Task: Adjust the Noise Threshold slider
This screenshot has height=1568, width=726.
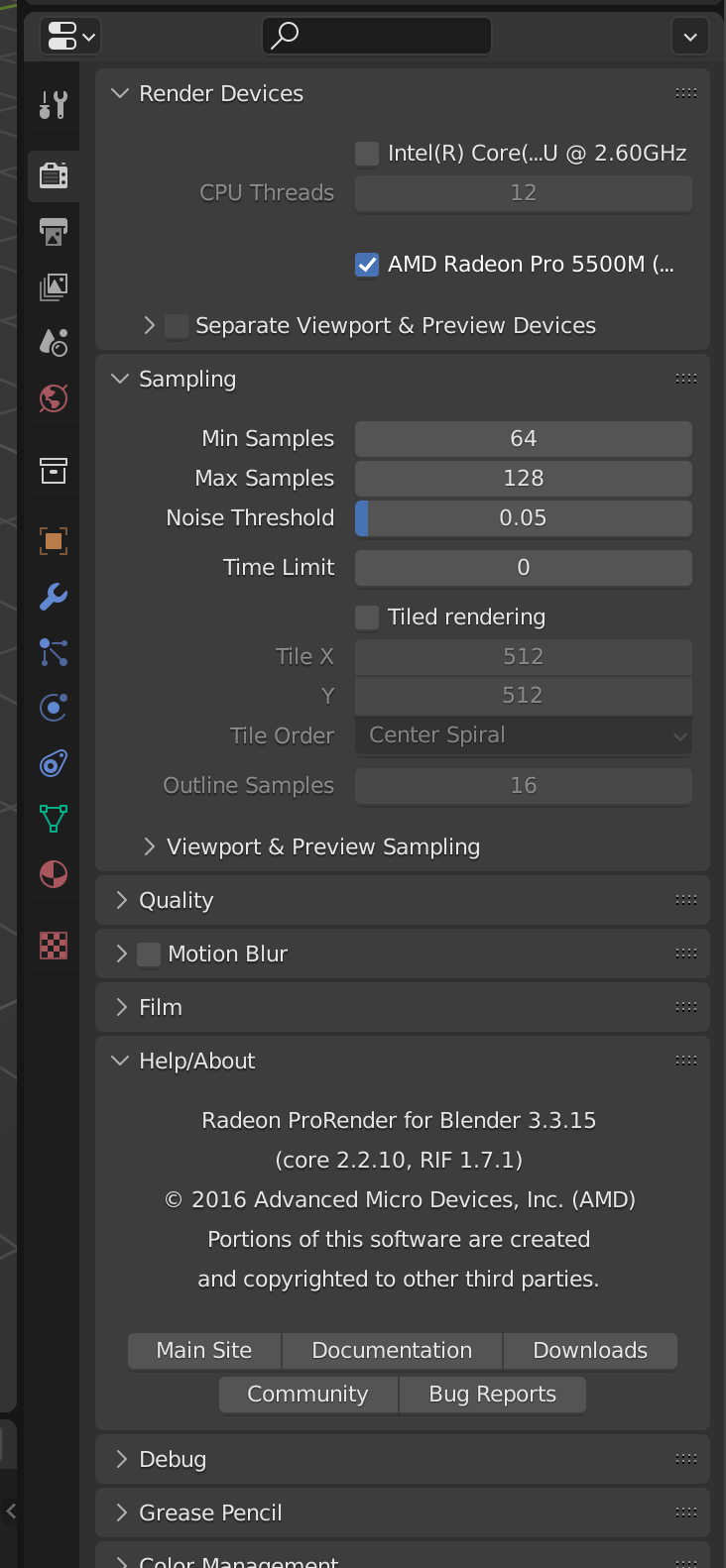Action: (x=523, y=517)
